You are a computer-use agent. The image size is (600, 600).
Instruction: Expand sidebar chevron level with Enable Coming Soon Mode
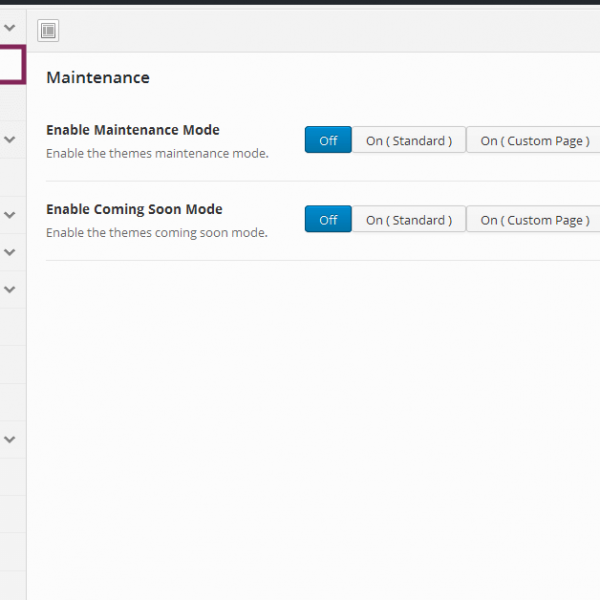coord(10,214)
